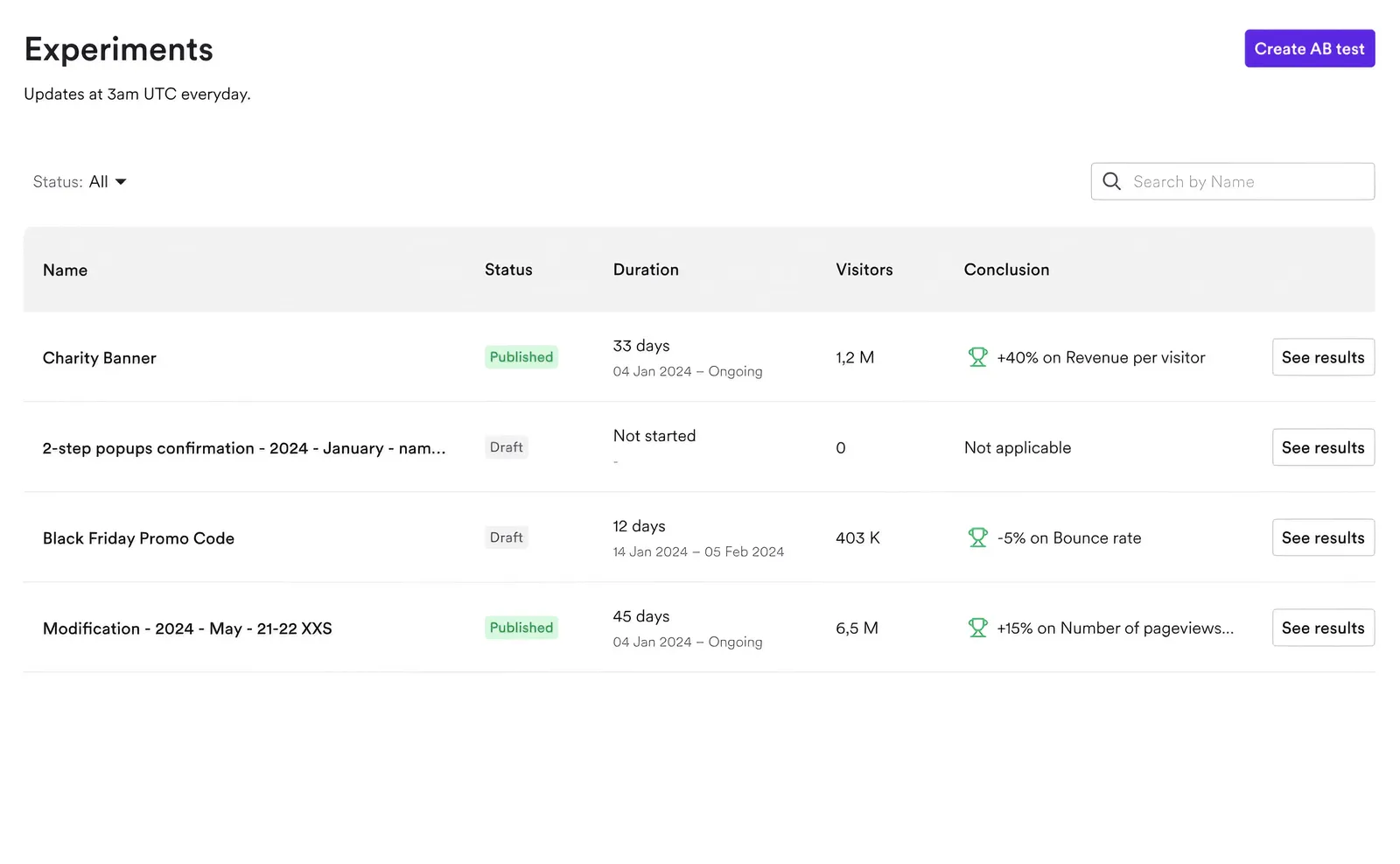Click the Duration column header

646,270
